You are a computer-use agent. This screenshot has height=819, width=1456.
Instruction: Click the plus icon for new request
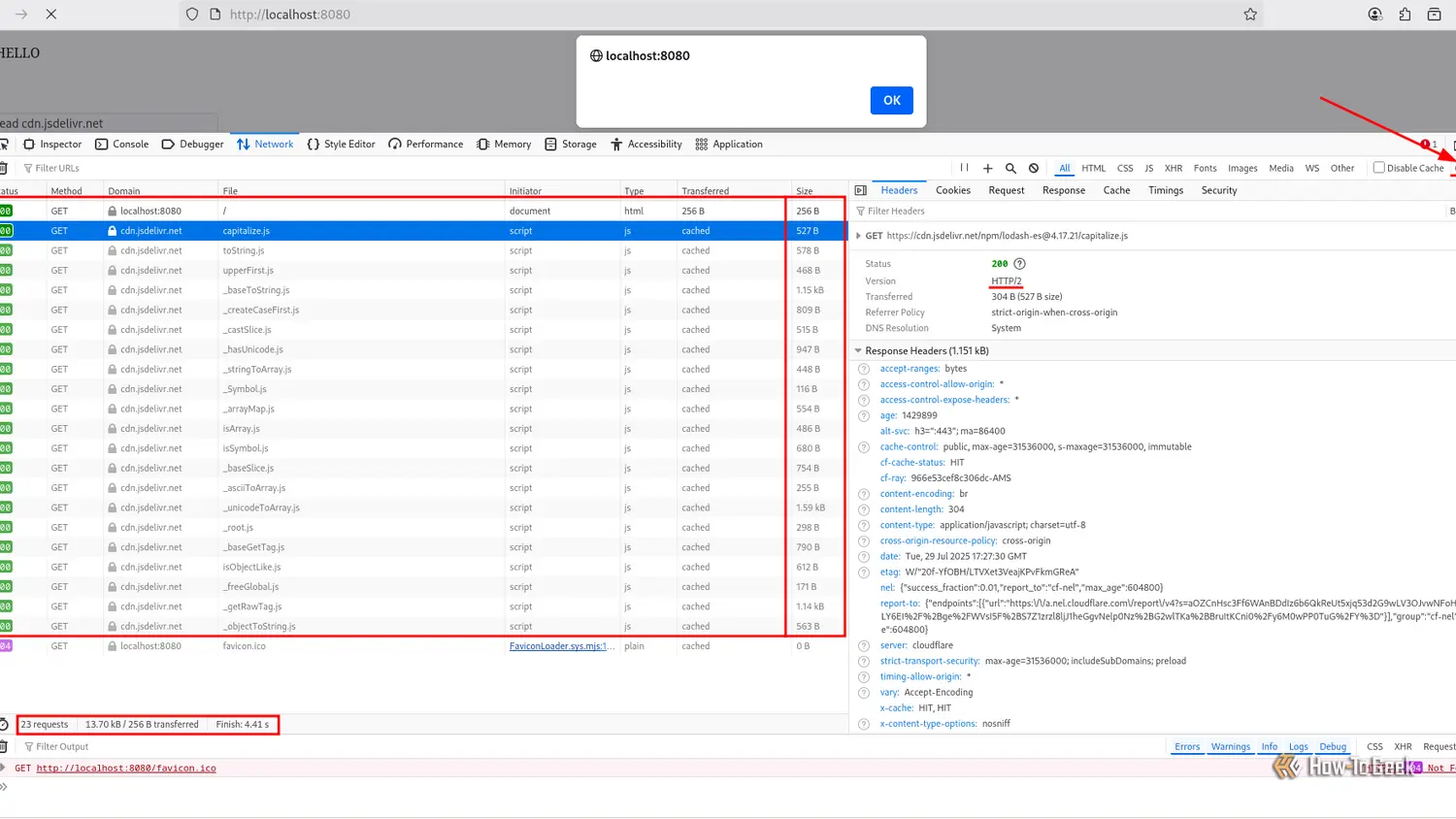point(987,168)
